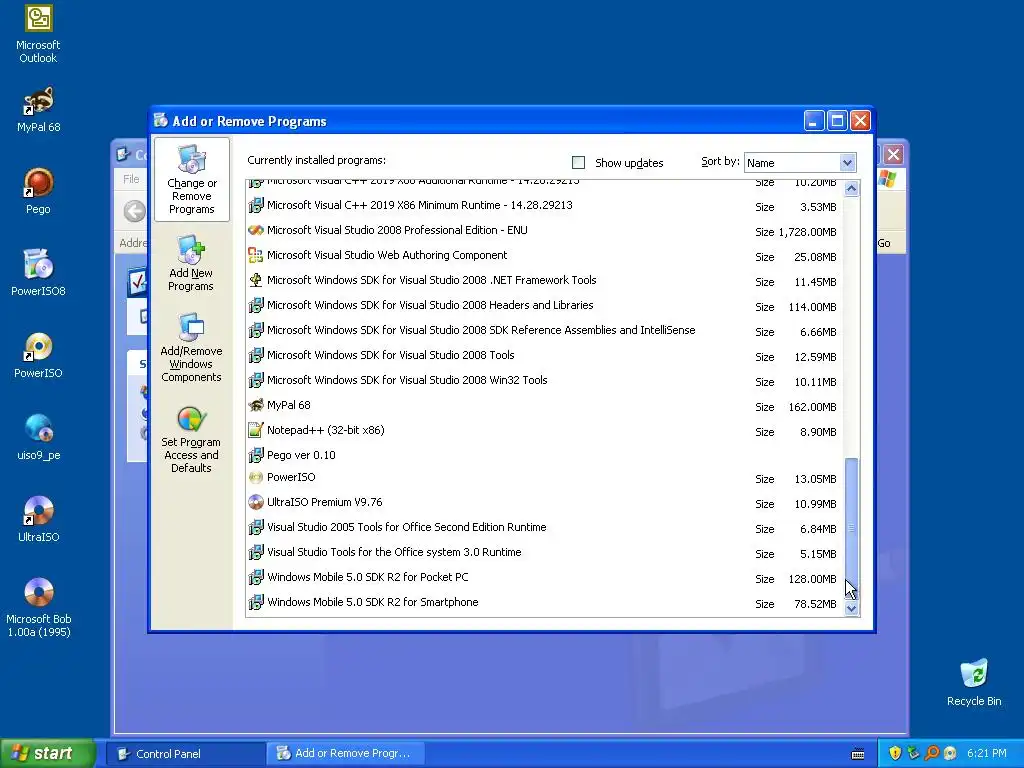This screenshot has width=1024, height=768.
Task: Click Add or Remove Programs taskbar button
Action: (346, 754)
